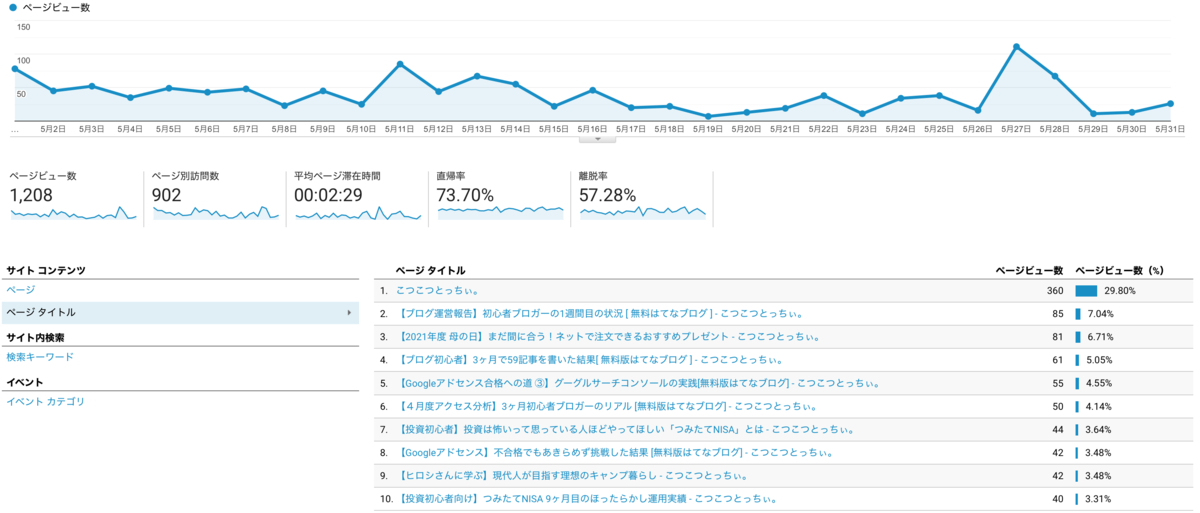Select the 平均ページ滞在時間 00:02:29 metric

358,198
